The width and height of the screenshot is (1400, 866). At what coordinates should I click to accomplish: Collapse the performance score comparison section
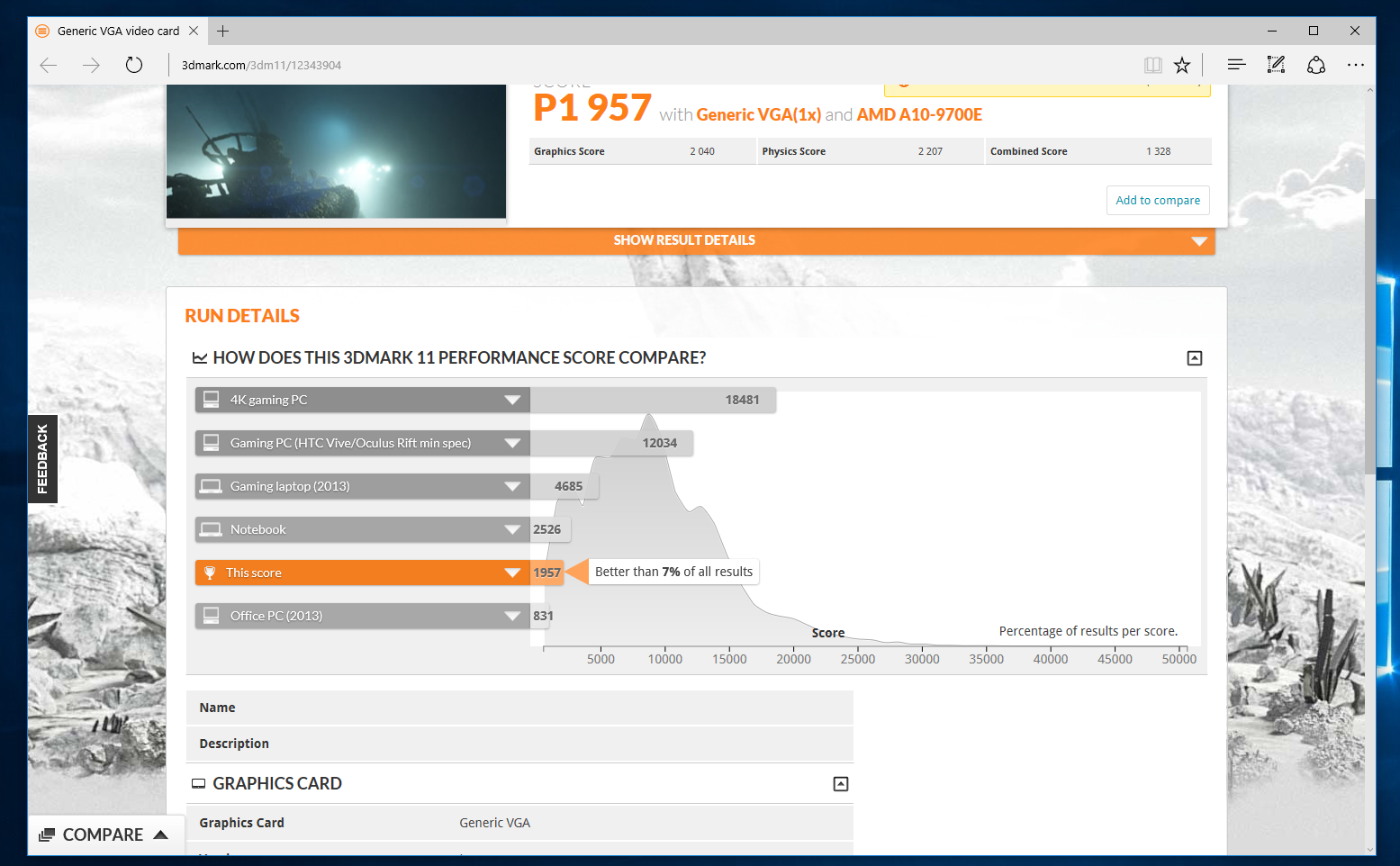coord(1195,358)
